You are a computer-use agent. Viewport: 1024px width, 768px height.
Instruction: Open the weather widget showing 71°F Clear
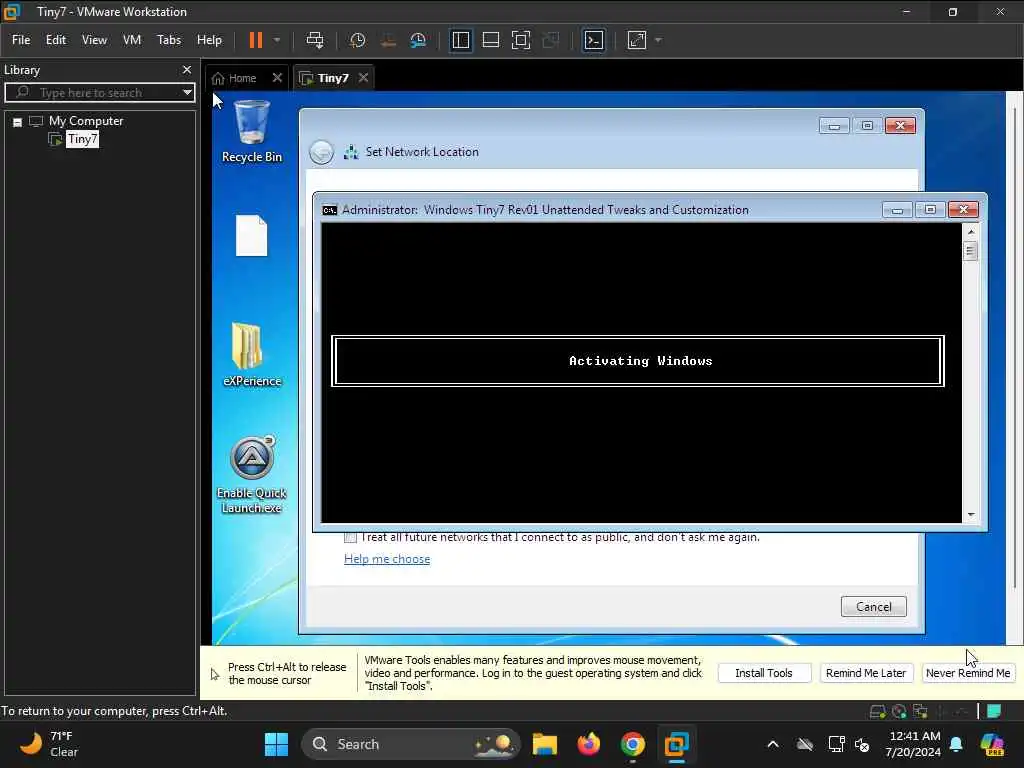coord(49,744)
